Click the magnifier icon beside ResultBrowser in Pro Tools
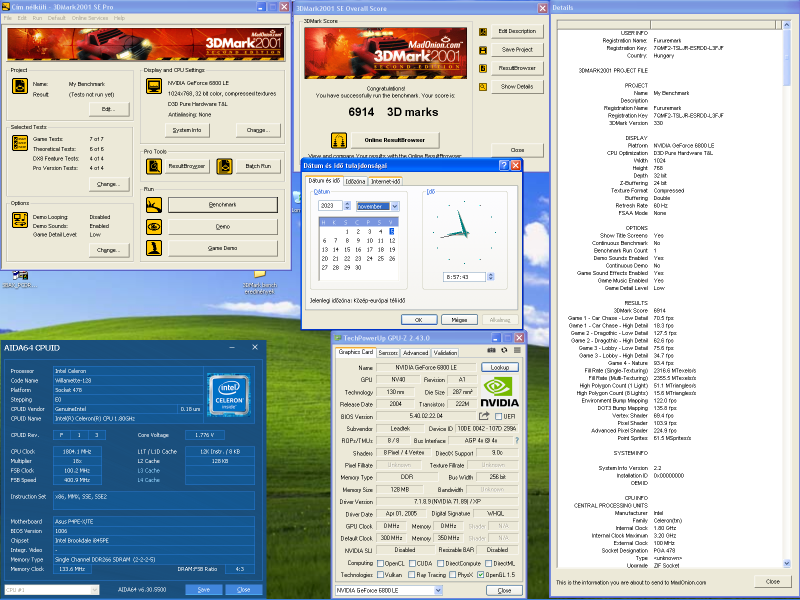Viewport: 800px width, 600px height. click(154, 166)
